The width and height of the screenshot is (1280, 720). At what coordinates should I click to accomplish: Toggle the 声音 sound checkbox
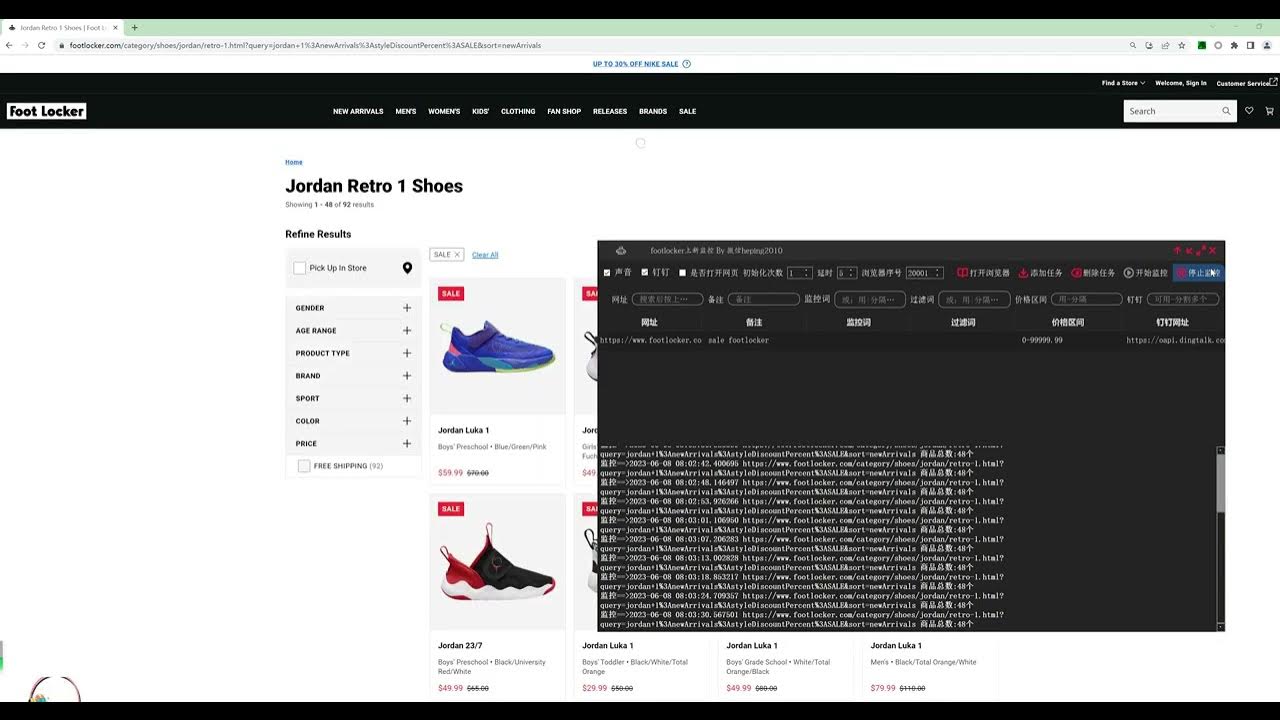pyautogui.click(x=607, y=273)
